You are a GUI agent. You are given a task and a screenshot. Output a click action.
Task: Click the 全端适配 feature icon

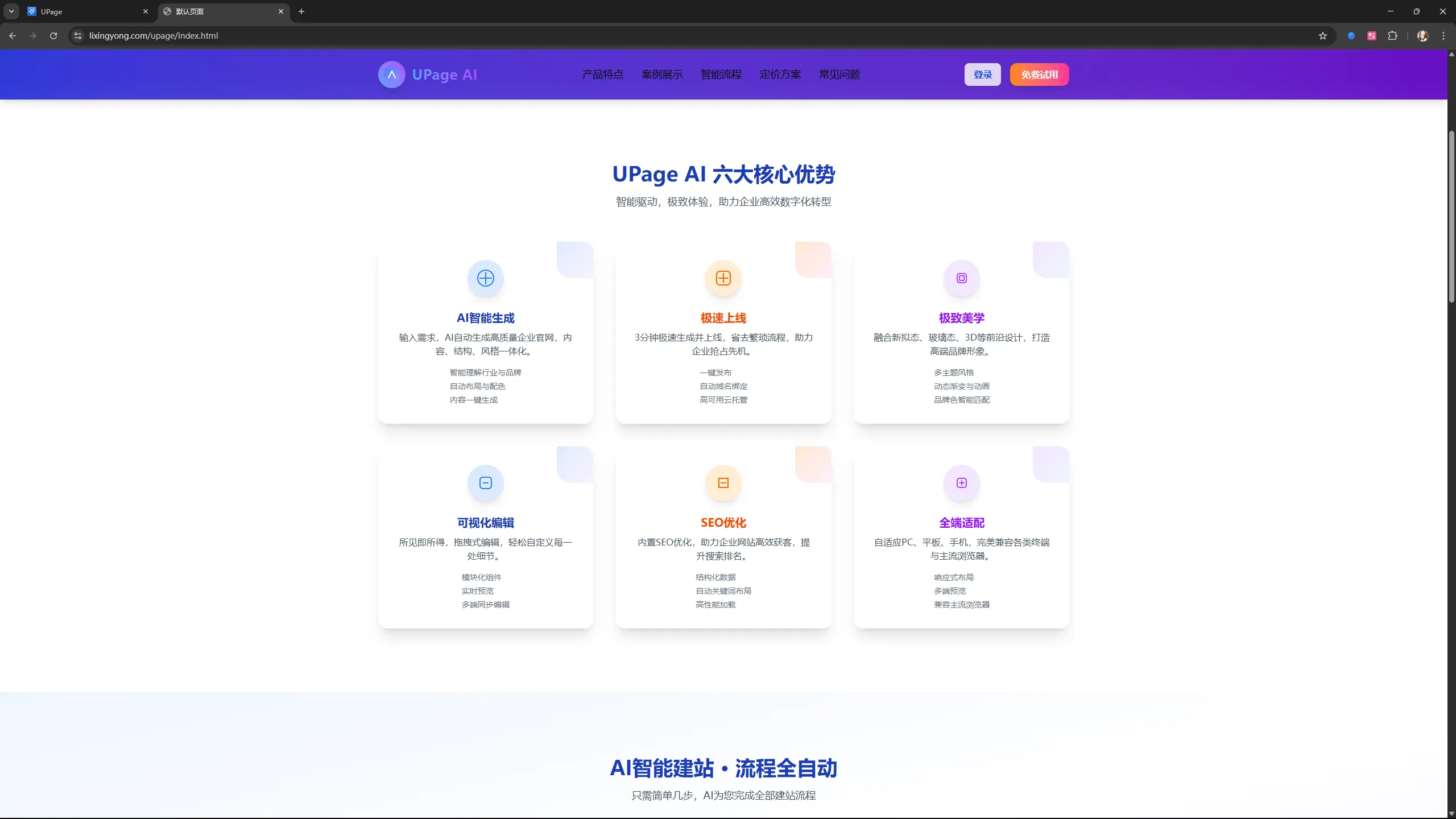pos(961,483)
